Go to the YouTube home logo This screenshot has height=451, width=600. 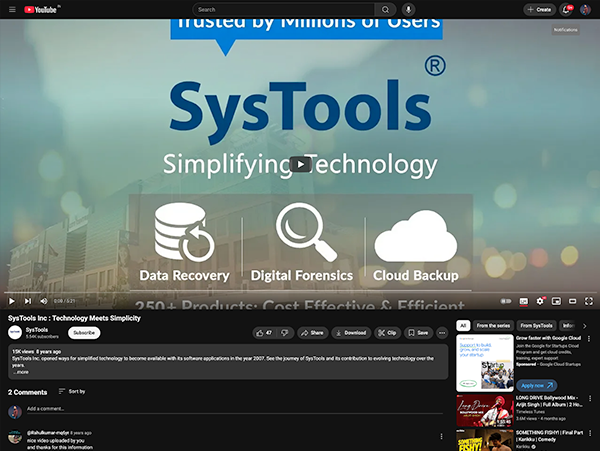click(41, 10)
